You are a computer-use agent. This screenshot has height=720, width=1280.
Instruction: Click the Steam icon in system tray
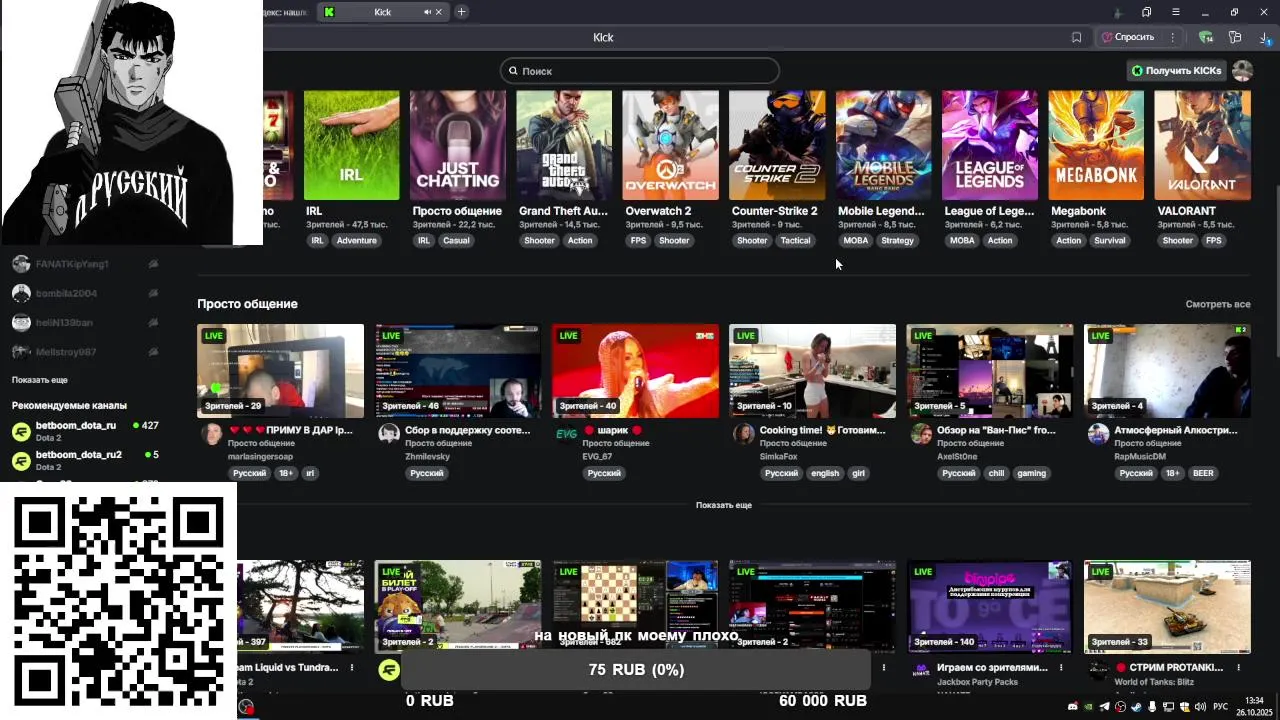coord(1136,707)
